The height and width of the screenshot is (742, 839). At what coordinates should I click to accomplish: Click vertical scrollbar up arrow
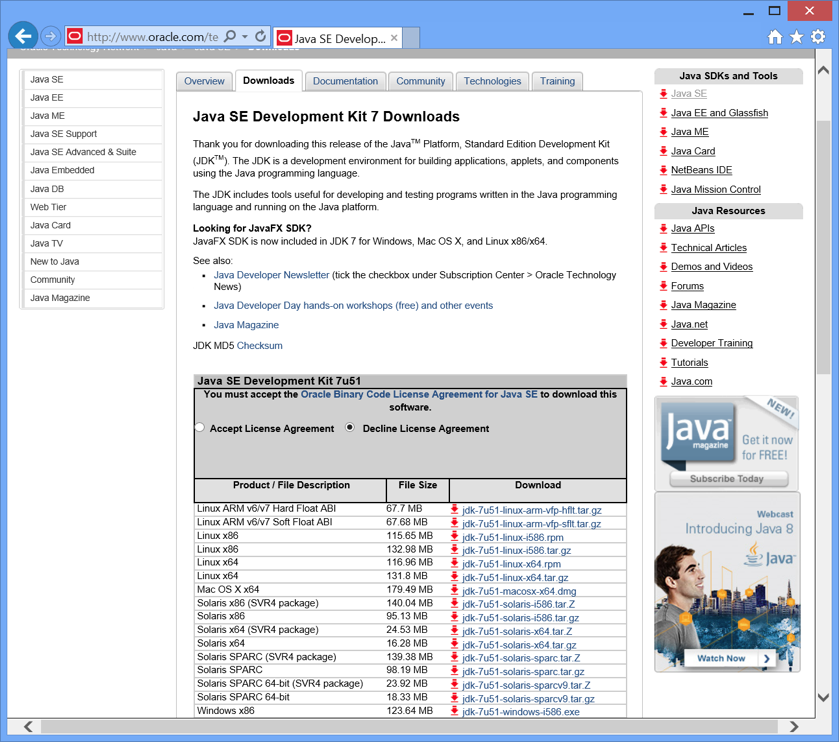tap(824, 71)
